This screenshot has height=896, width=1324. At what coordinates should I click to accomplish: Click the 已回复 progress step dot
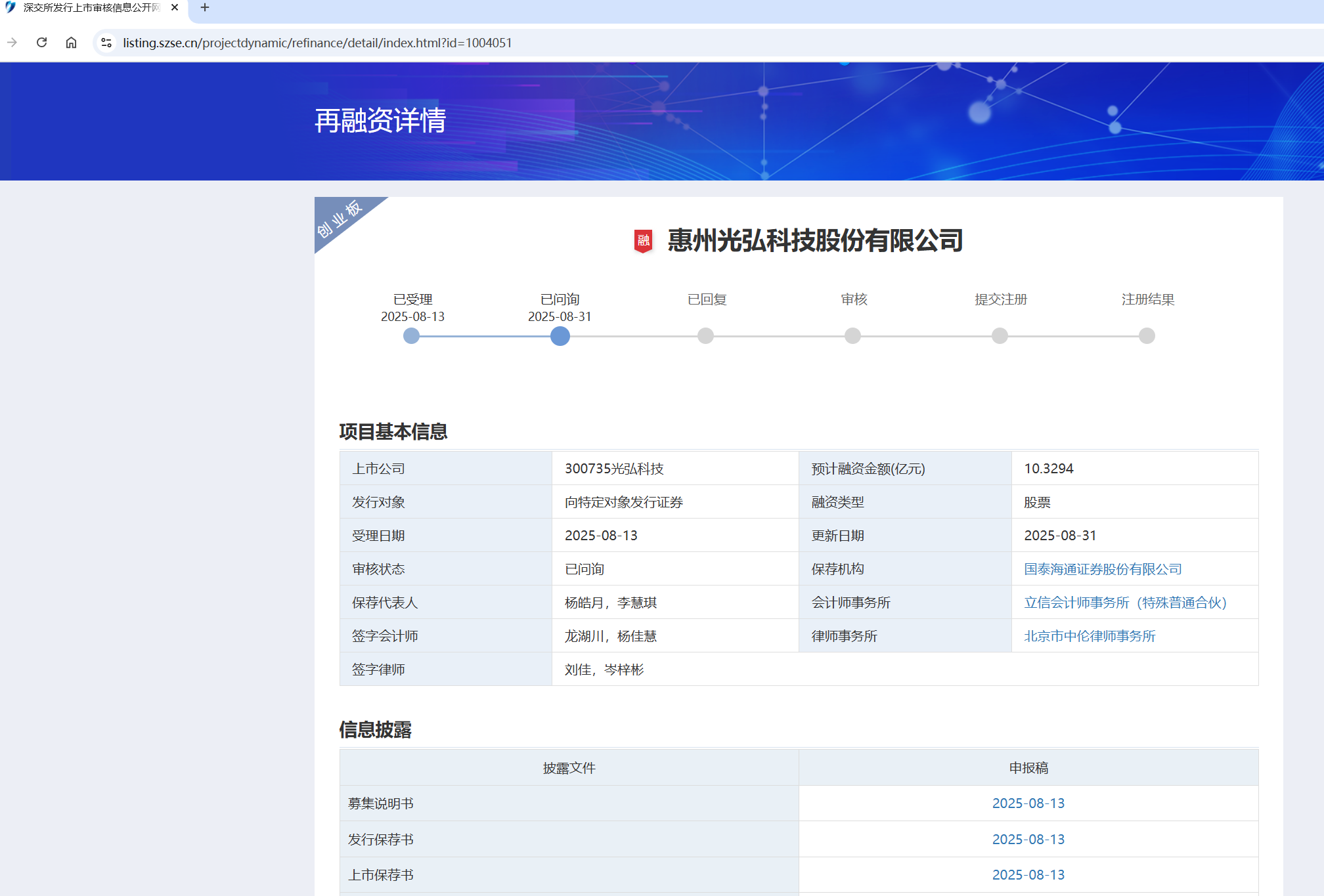705,336
